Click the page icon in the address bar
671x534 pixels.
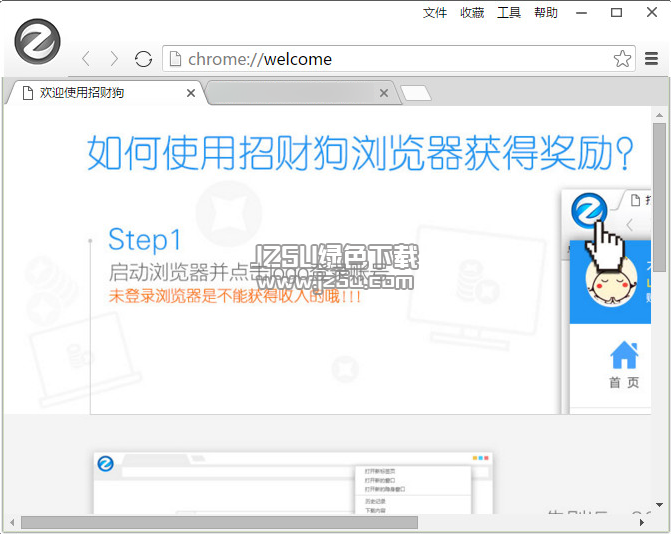[x=175, y=59]
